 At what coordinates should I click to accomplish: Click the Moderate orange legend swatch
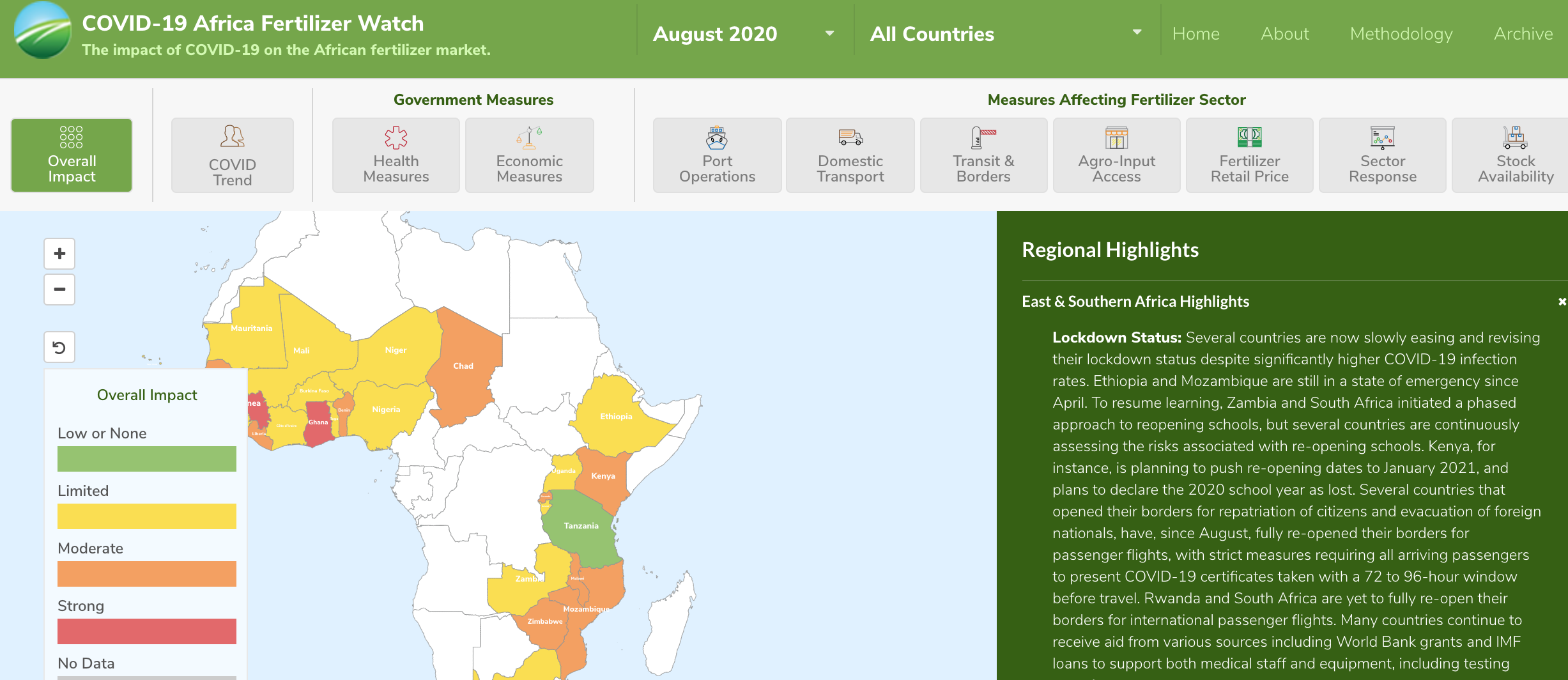(147, 574)
